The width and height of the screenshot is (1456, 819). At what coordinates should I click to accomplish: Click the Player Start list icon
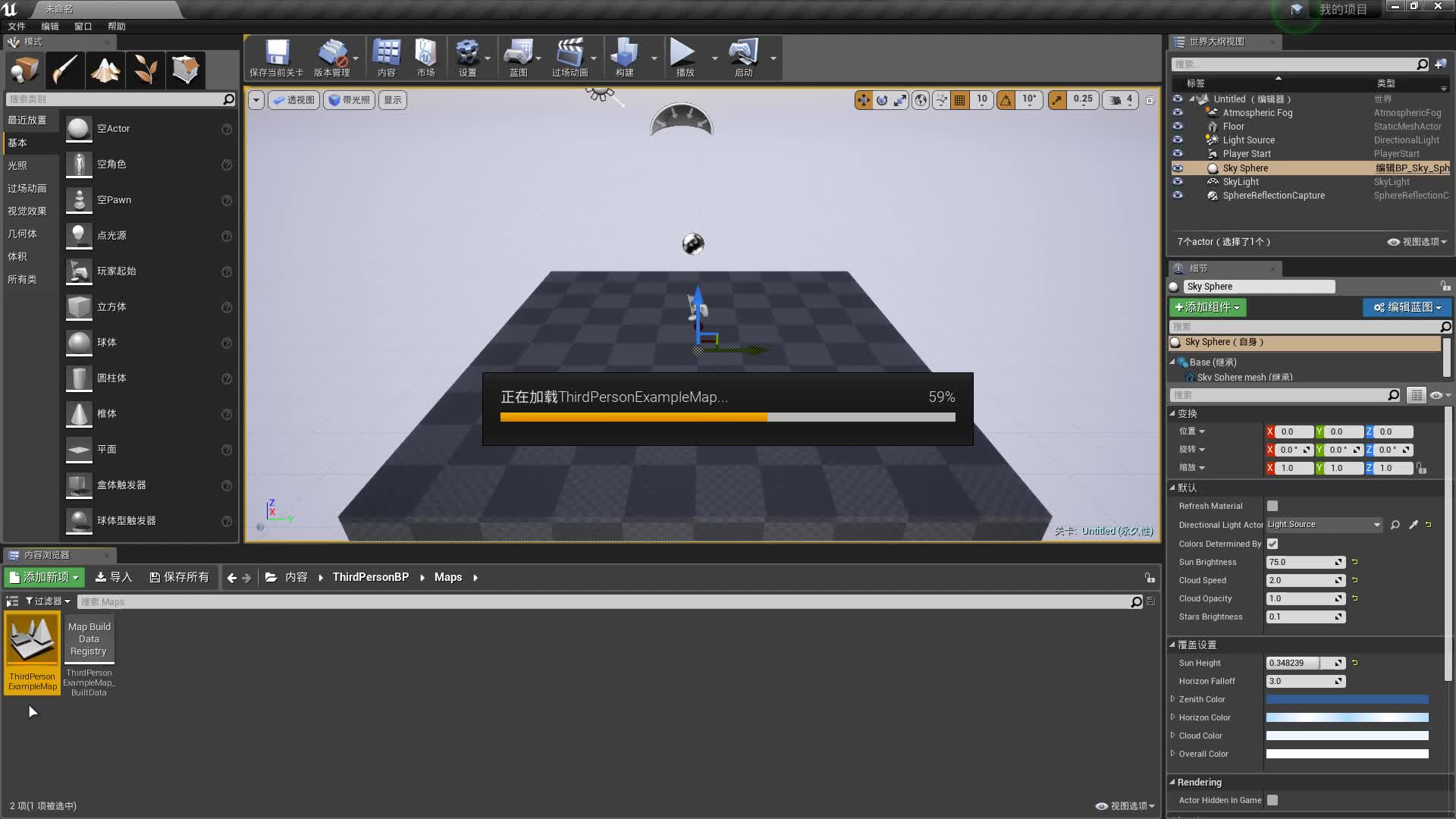tap(79, 271)
